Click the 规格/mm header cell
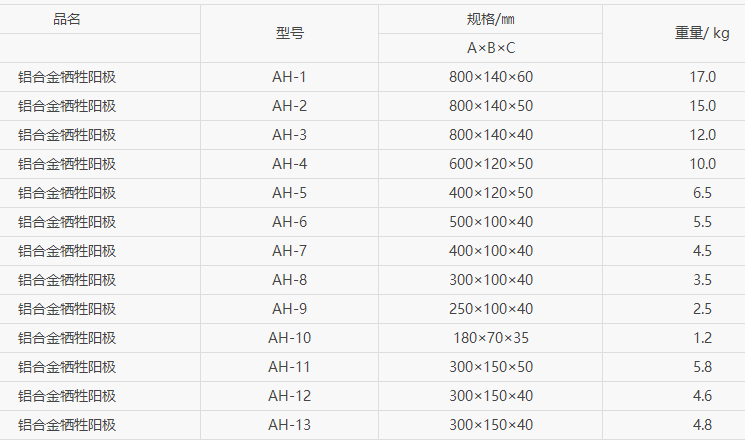 coord(491,19)
